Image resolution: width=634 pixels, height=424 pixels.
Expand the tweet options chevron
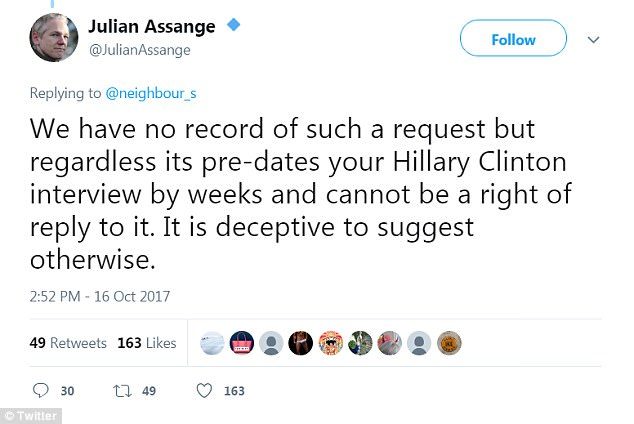(593, 40)
